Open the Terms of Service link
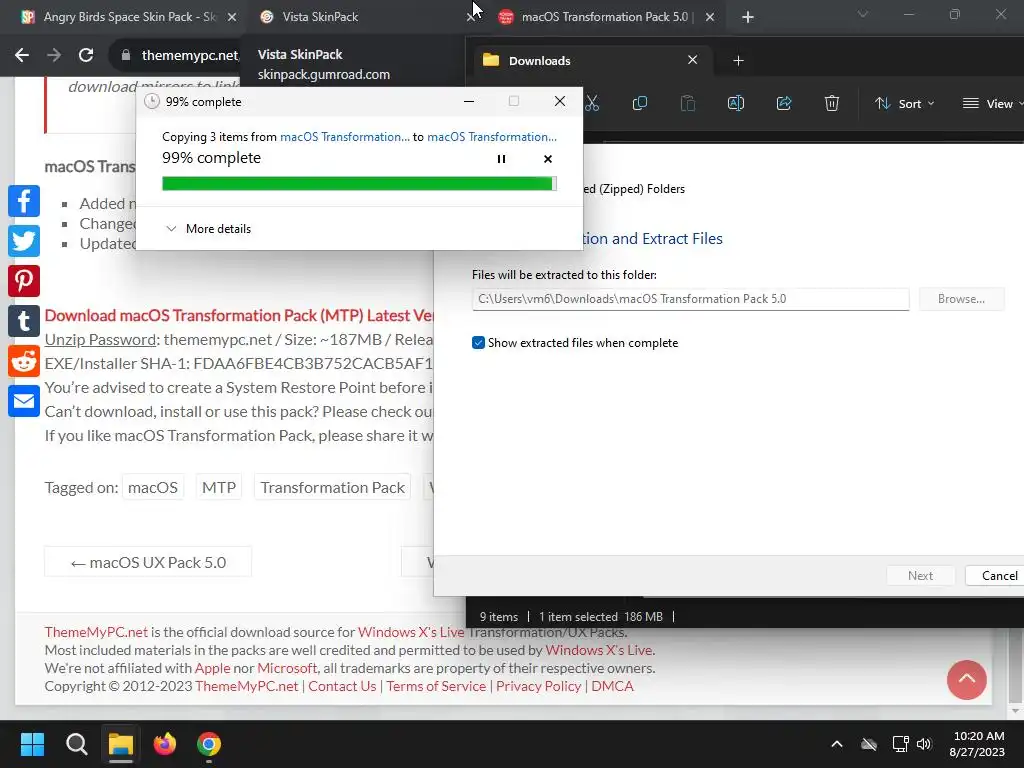The image size is (1024, 768). [x=436, y=686]
